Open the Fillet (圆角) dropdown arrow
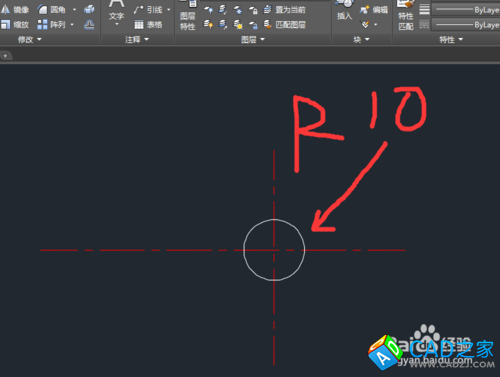Viewport: 500px width, 377px height. [74, 10]
